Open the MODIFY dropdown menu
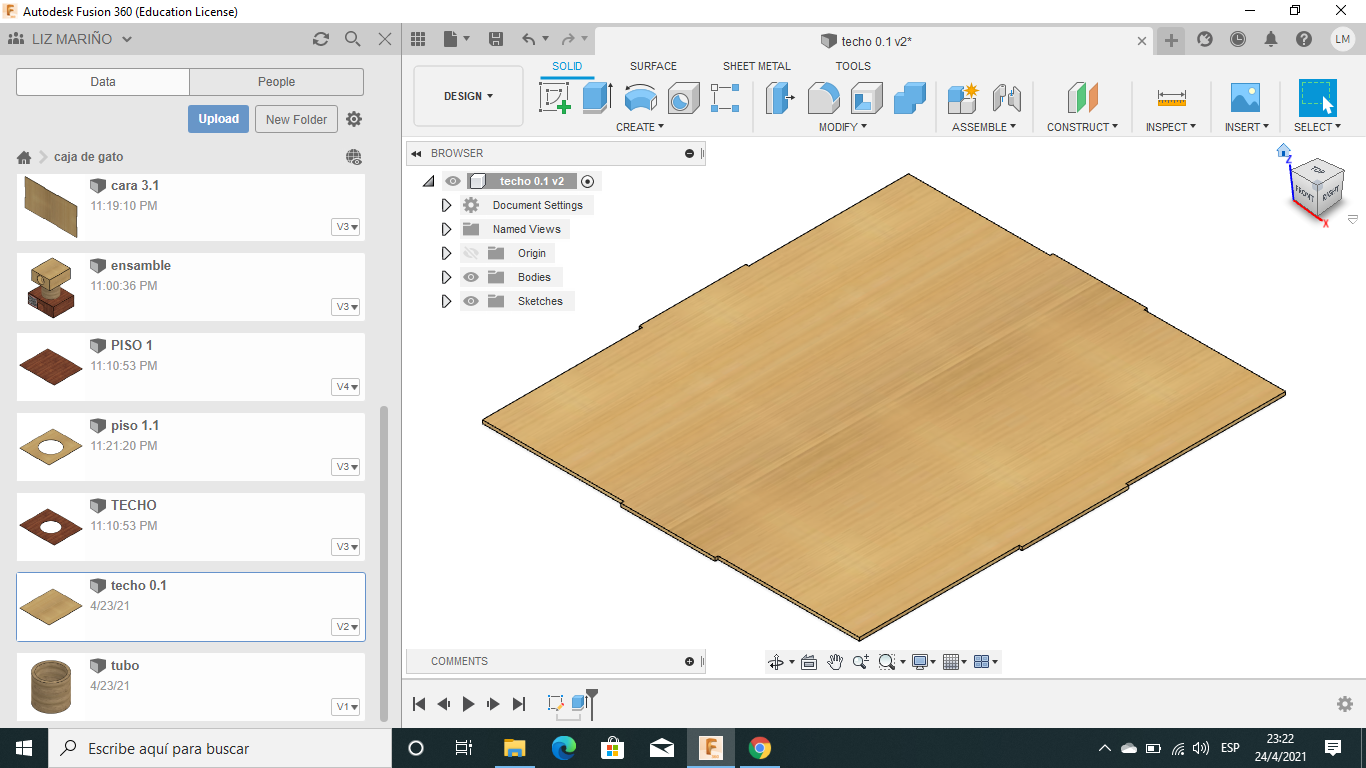 click(843, 127)
